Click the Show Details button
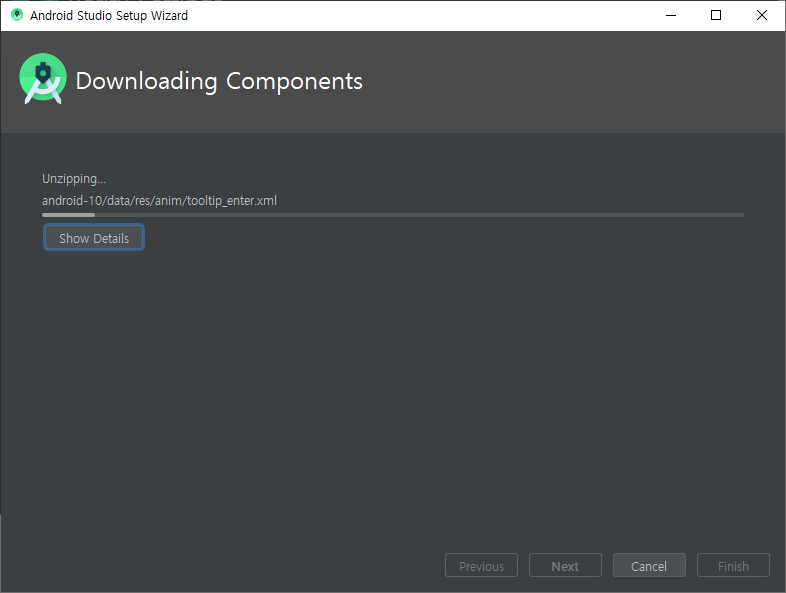786x593 pixels. [94, 238]
